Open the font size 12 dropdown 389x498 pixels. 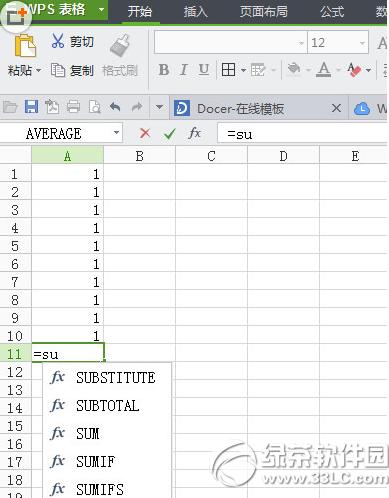tap(362, 43)
